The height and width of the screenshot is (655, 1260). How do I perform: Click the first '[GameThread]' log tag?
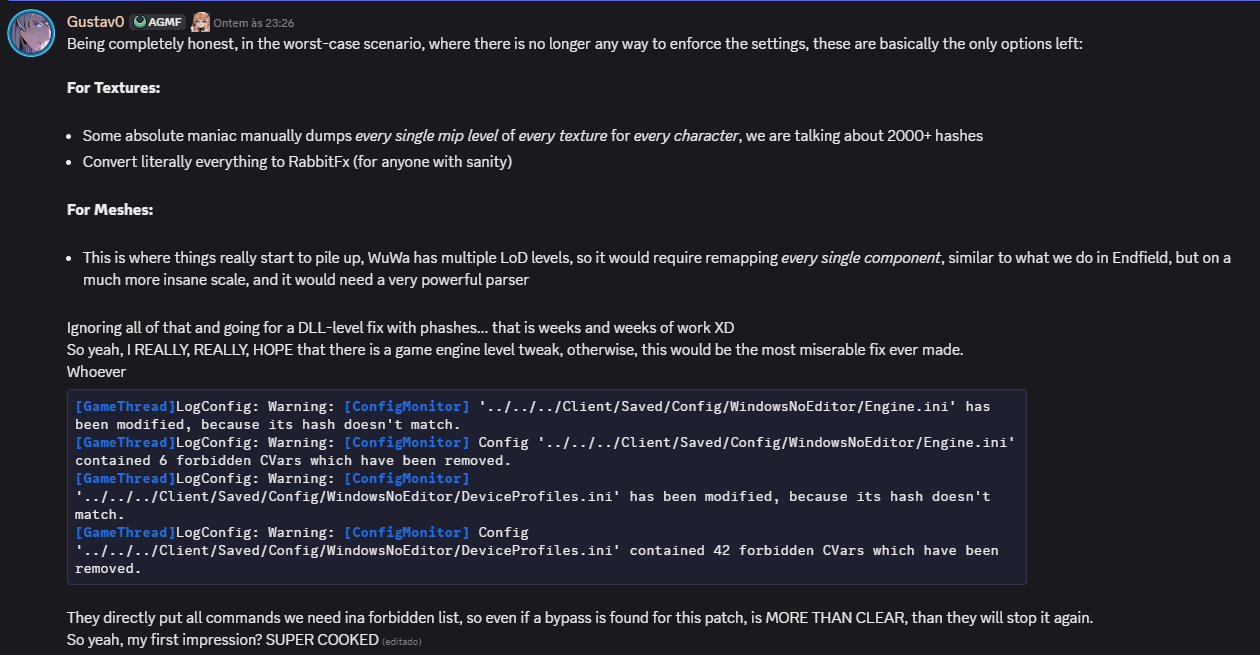pos(125,406)
